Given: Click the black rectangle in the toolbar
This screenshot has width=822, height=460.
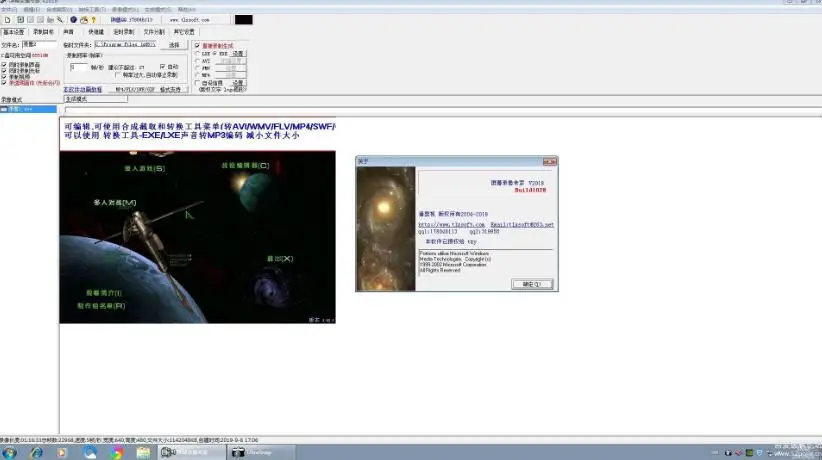Looking at the screenshot, I should click(x=243, y=19).
